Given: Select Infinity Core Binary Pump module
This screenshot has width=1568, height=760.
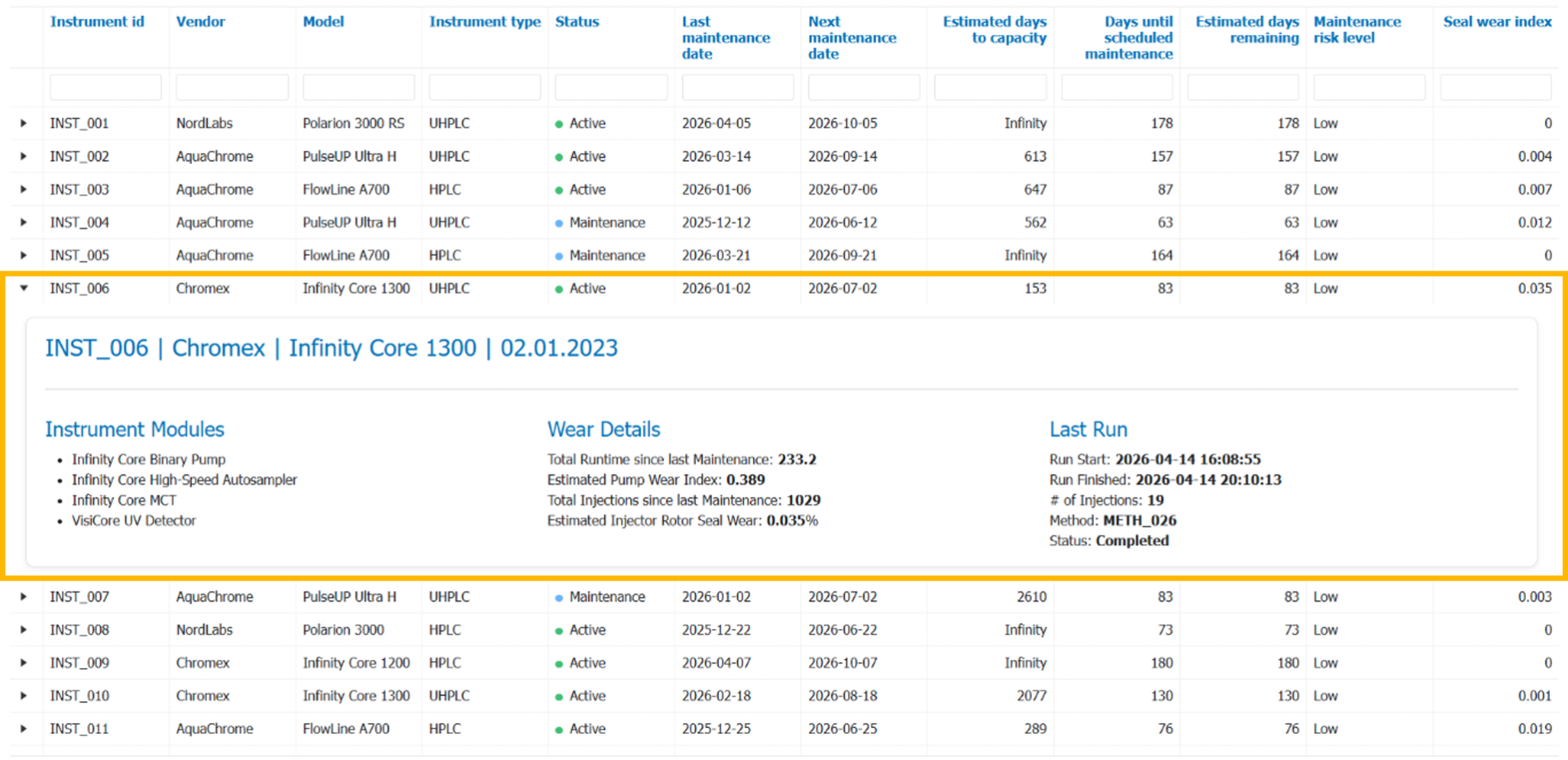Looking at the screenshot, I should (x=149, y=460).
